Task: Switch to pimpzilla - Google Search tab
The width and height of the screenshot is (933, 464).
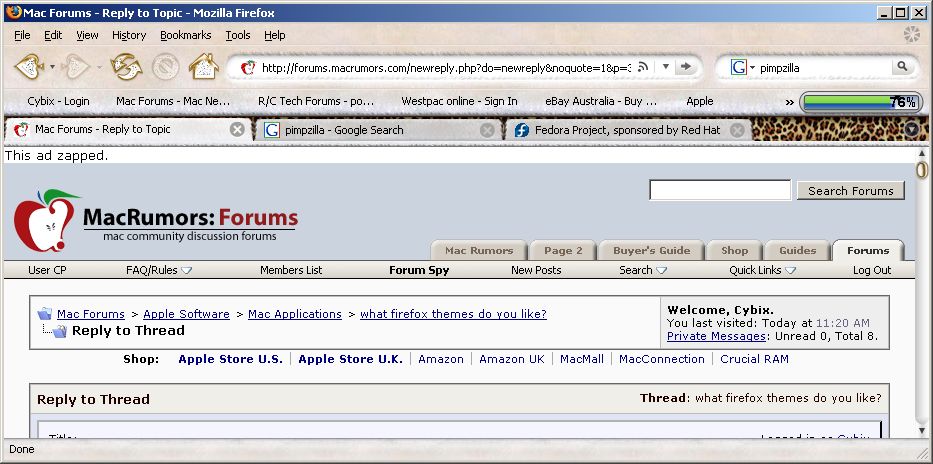Action: click(378, 130)
